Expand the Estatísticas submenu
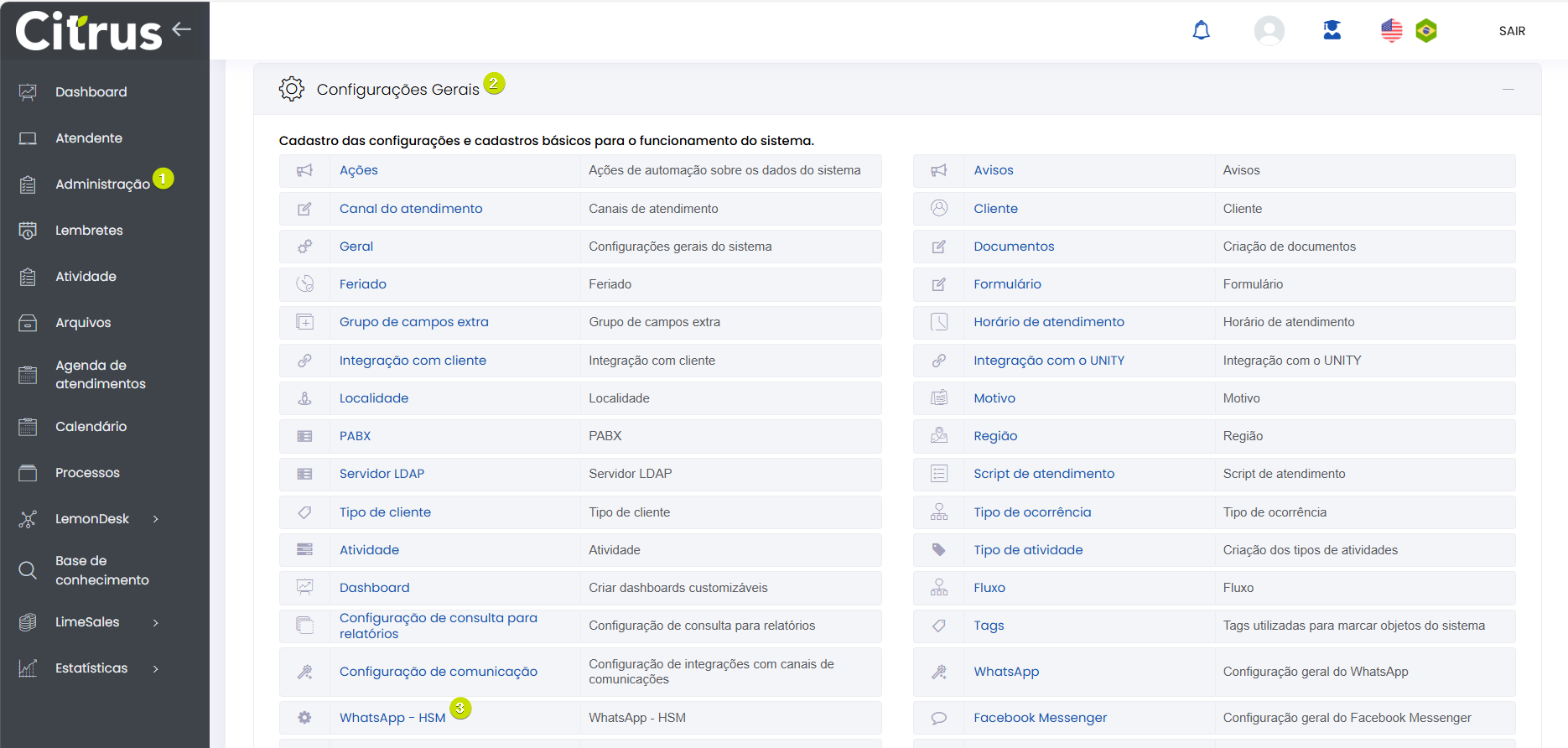1568x748 pixels. tap(156, 668)
